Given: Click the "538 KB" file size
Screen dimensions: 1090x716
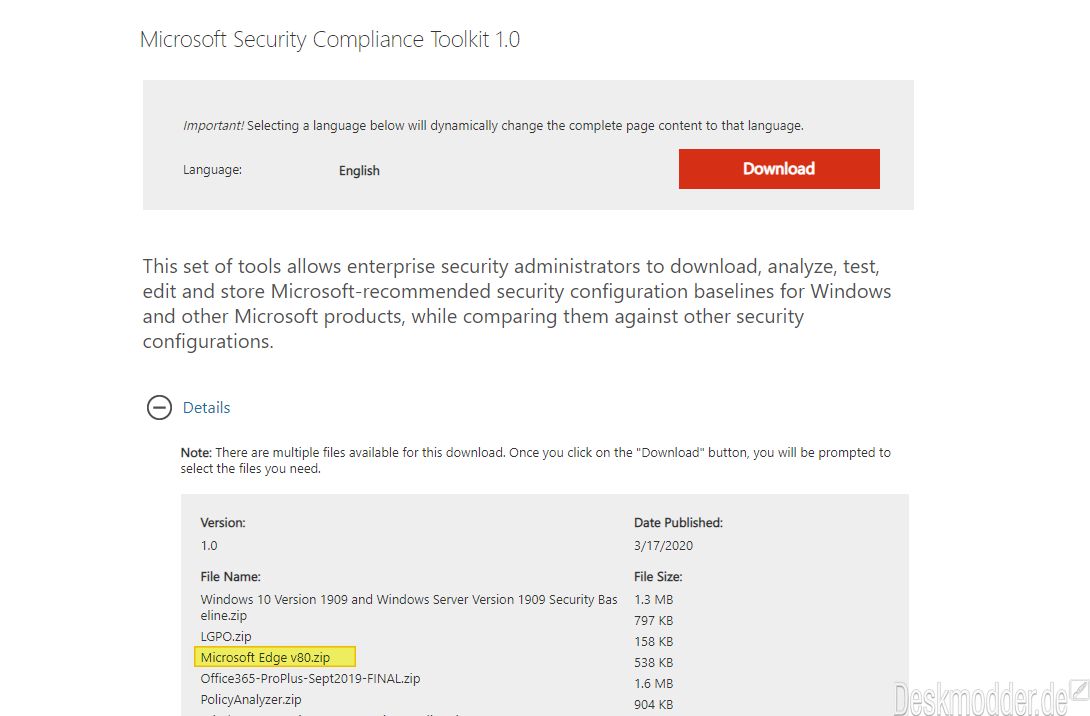Looking at the screenshot, I should click(653, 662).
